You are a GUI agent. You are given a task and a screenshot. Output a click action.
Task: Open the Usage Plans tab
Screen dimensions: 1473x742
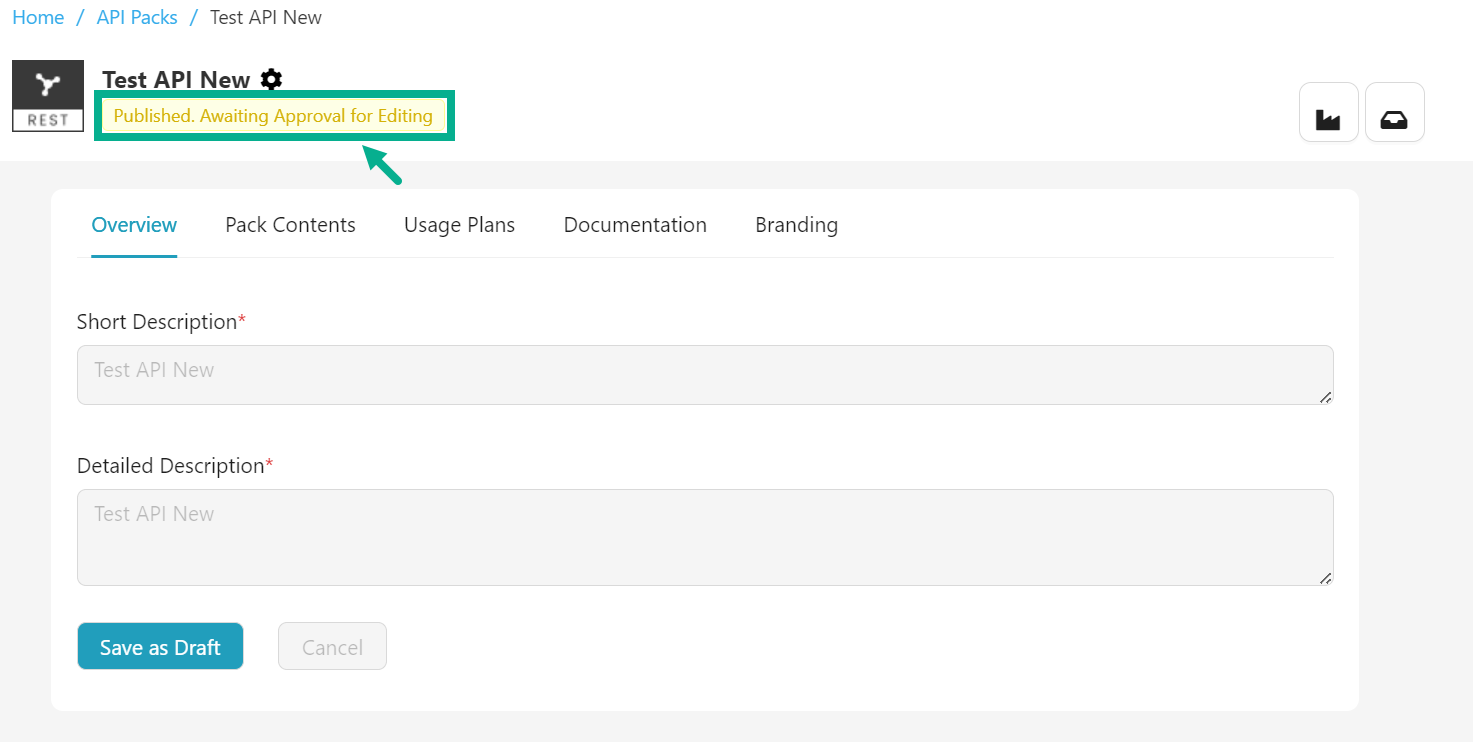tap(459, 225)
